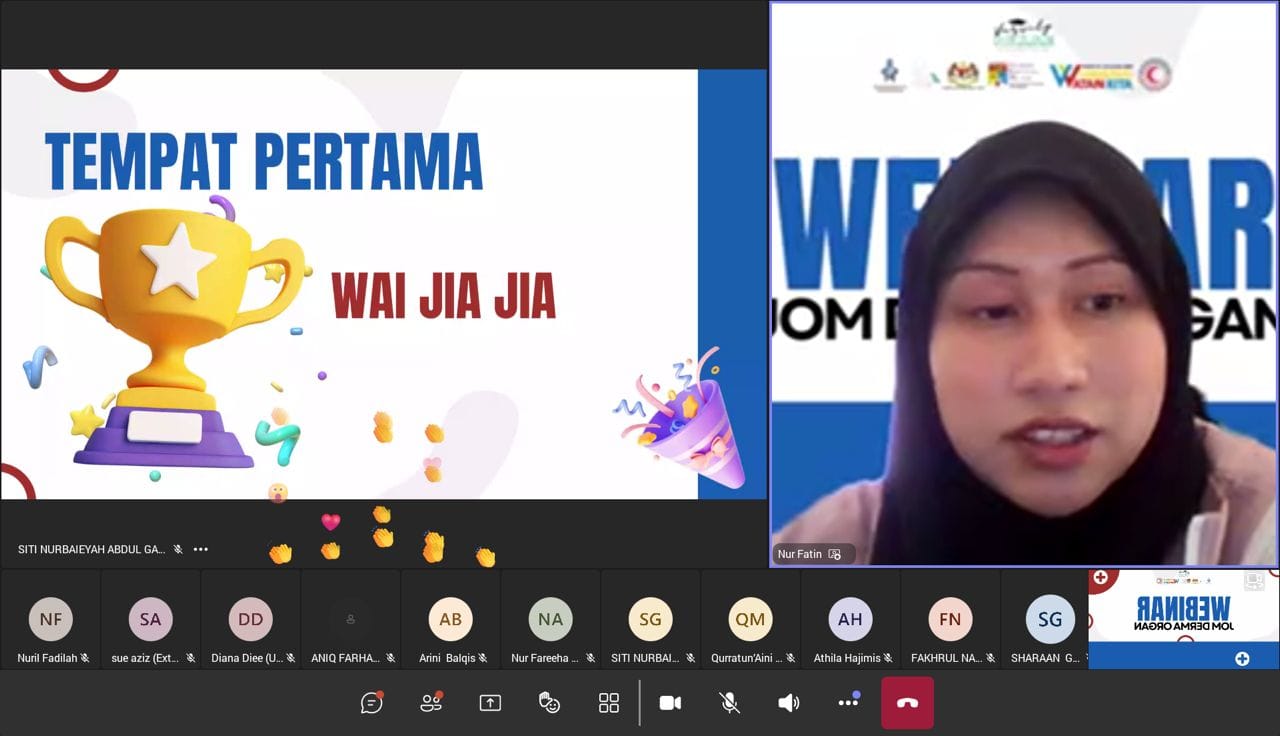Select the sue aziz participant tile

[x=150, y=619]
